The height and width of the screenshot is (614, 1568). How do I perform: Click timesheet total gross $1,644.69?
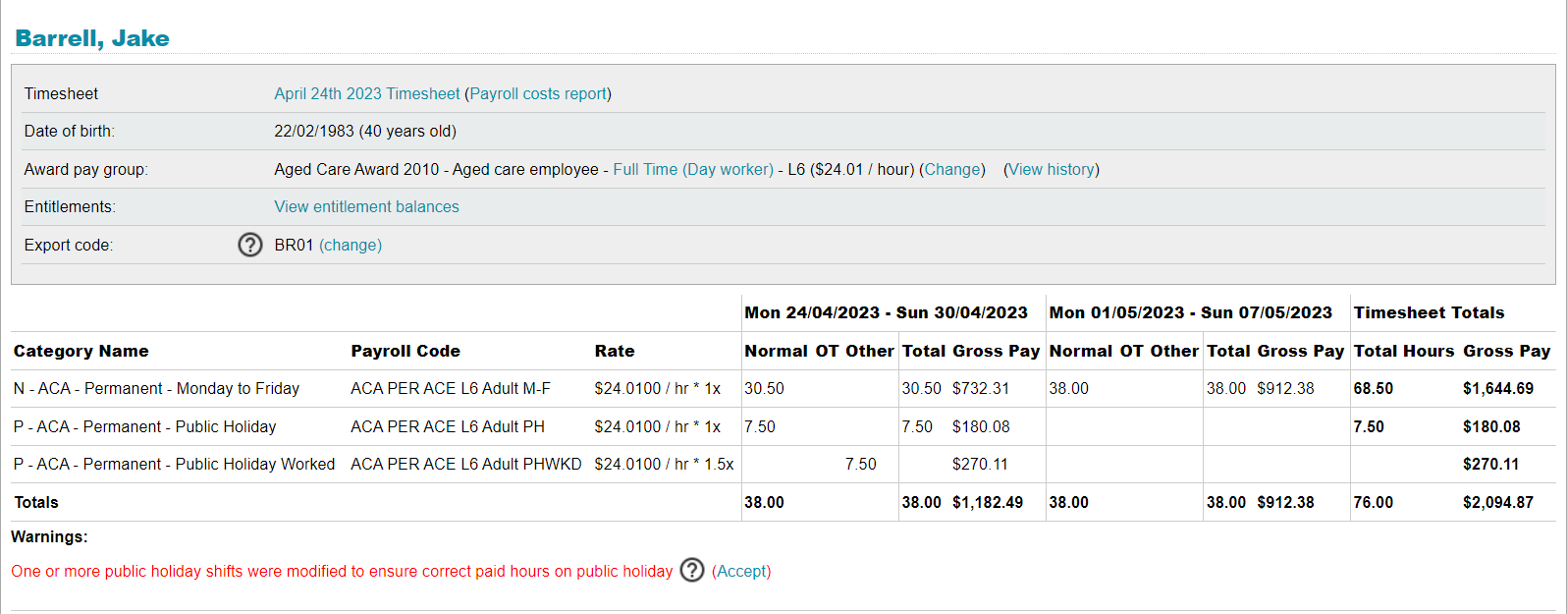1498,388
